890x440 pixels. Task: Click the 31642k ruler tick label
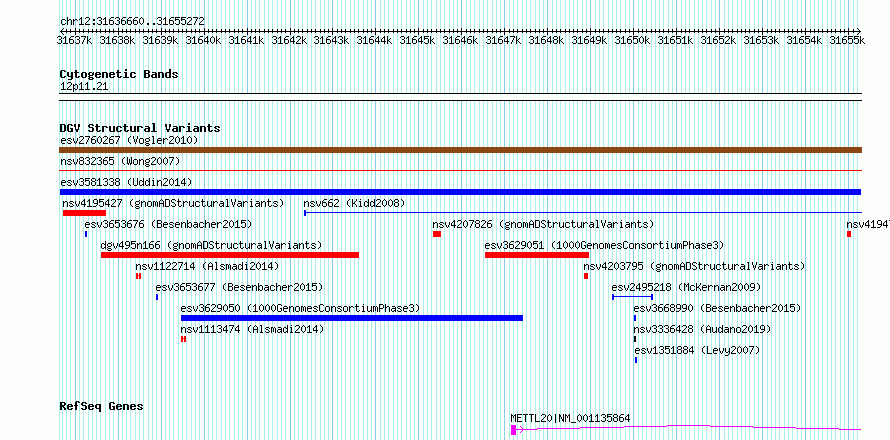289,40
